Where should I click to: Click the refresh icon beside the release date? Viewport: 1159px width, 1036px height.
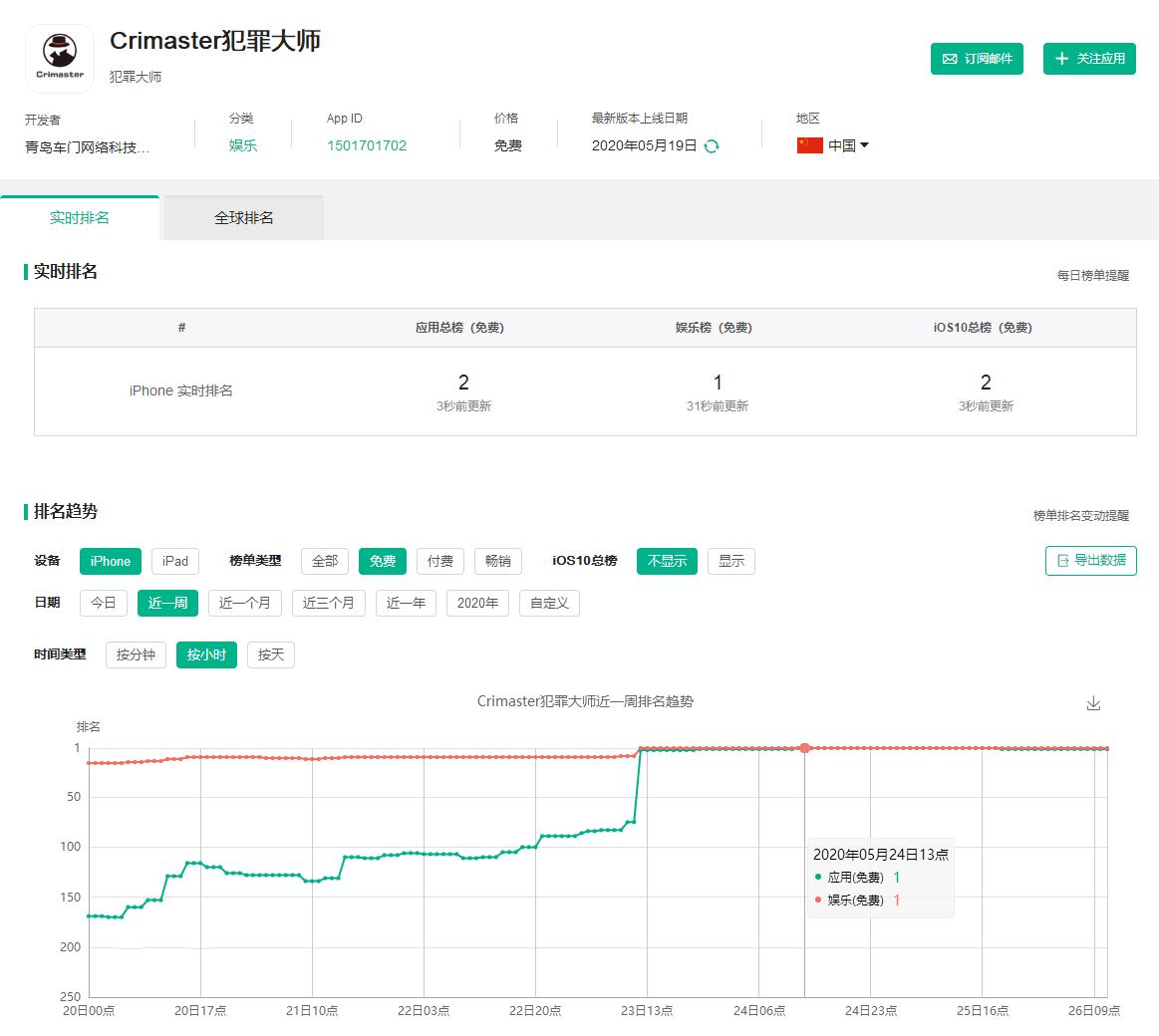712,146
